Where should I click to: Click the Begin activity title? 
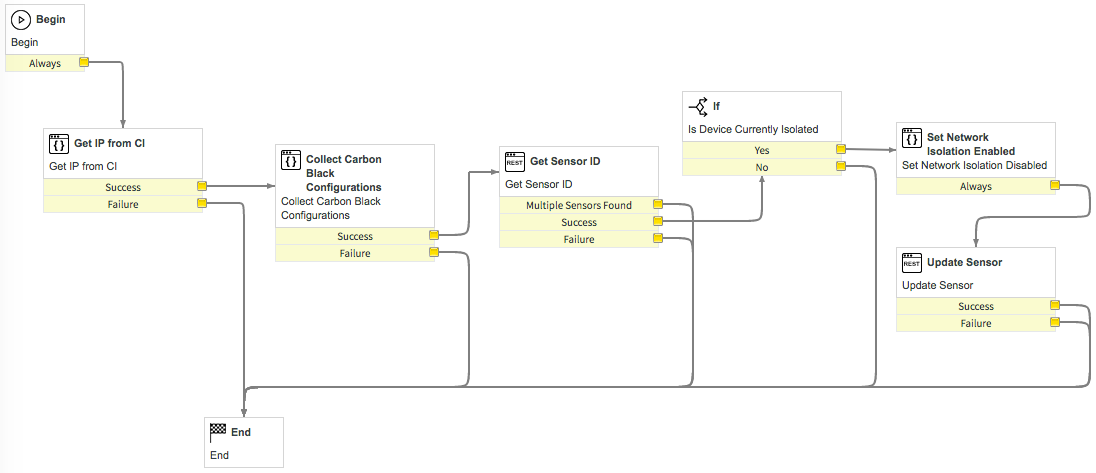click(50, 20)
